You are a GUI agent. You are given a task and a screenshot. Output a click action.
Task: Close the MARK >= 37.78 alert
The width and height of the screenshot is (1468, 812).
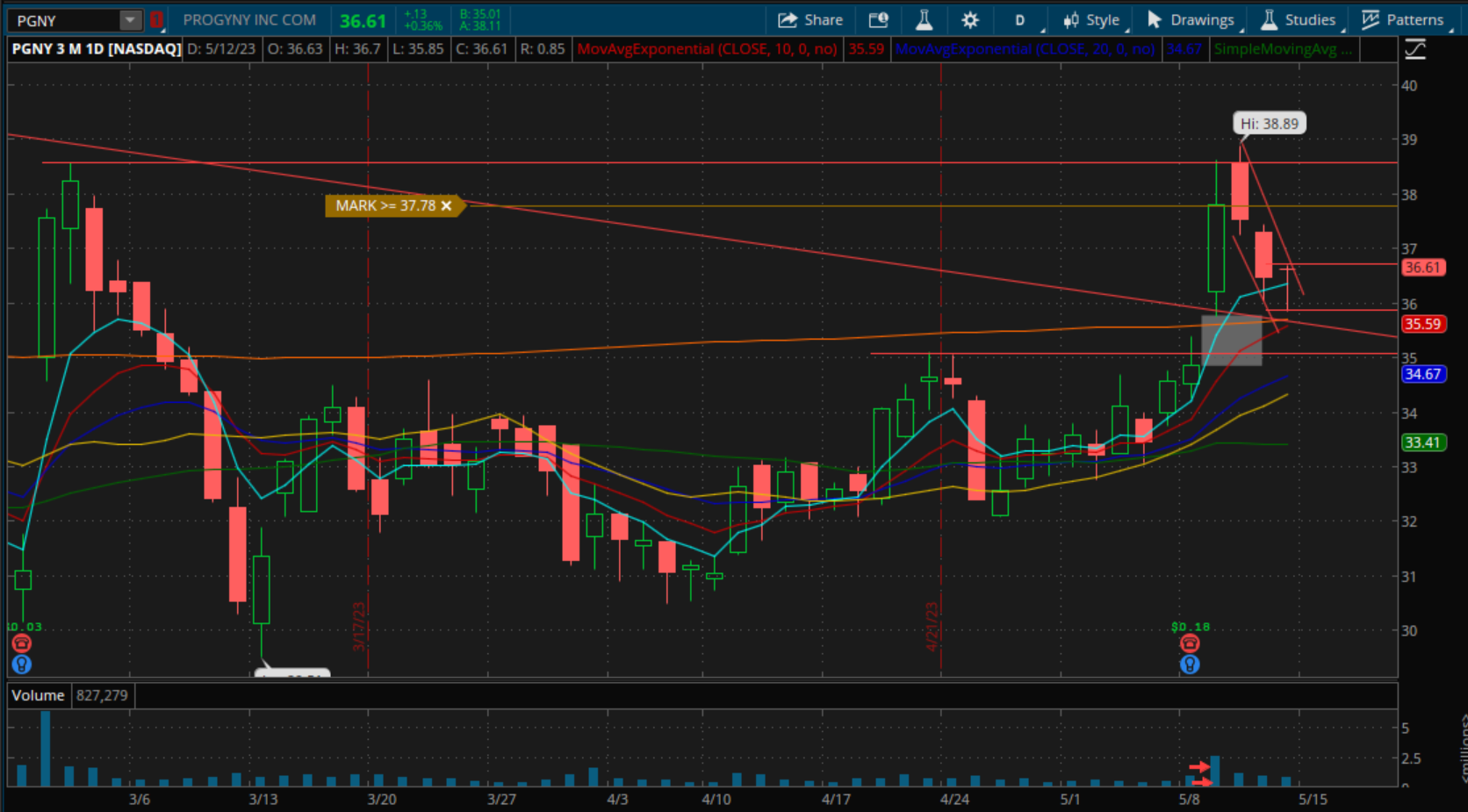point(446,205)
